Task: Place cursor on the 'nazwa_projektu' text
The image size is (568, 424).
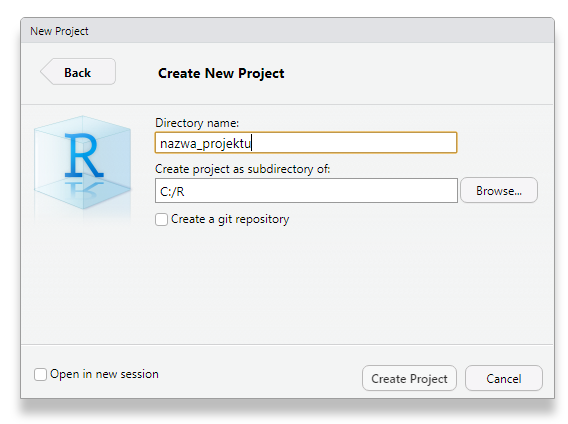Action: pos(205,144)
